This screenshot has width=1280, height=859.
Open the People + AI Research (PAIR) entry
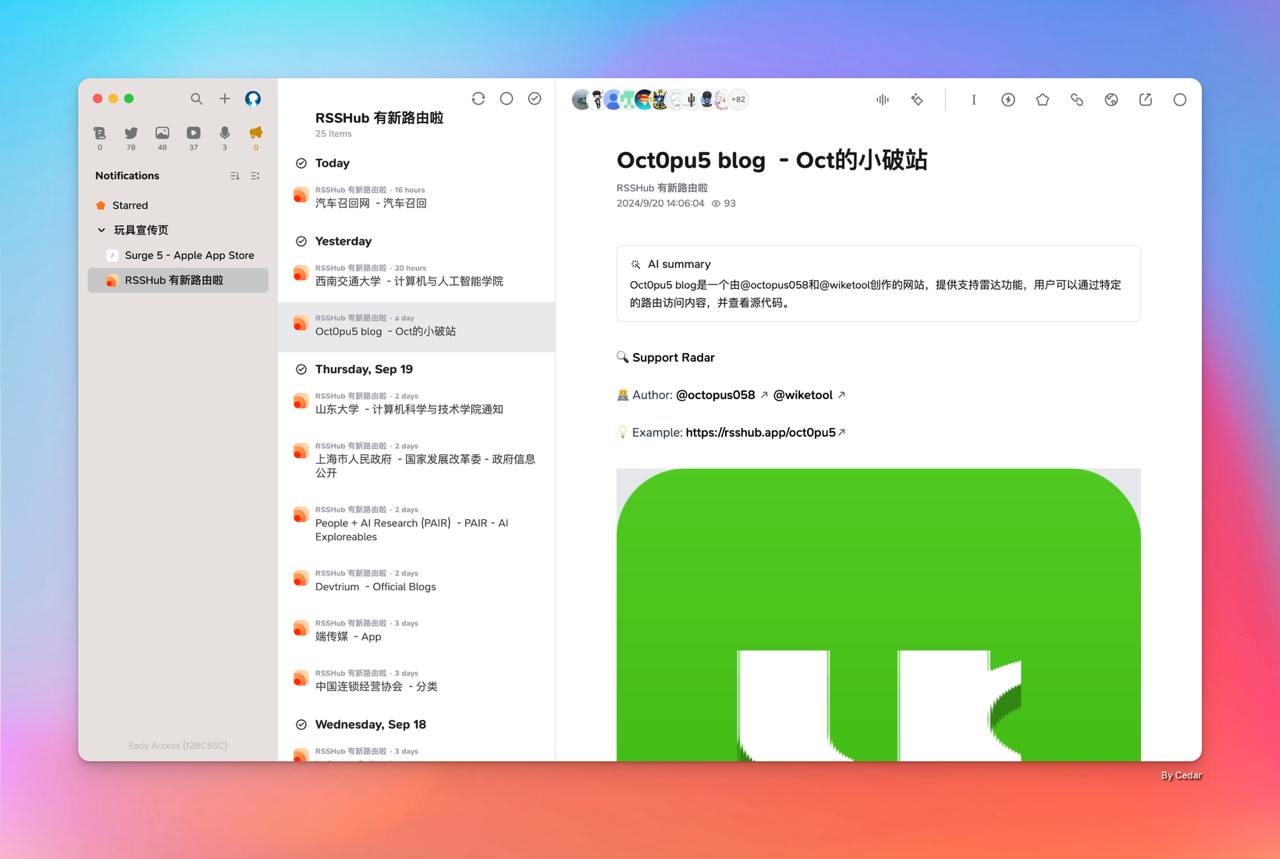pos(416,524)
